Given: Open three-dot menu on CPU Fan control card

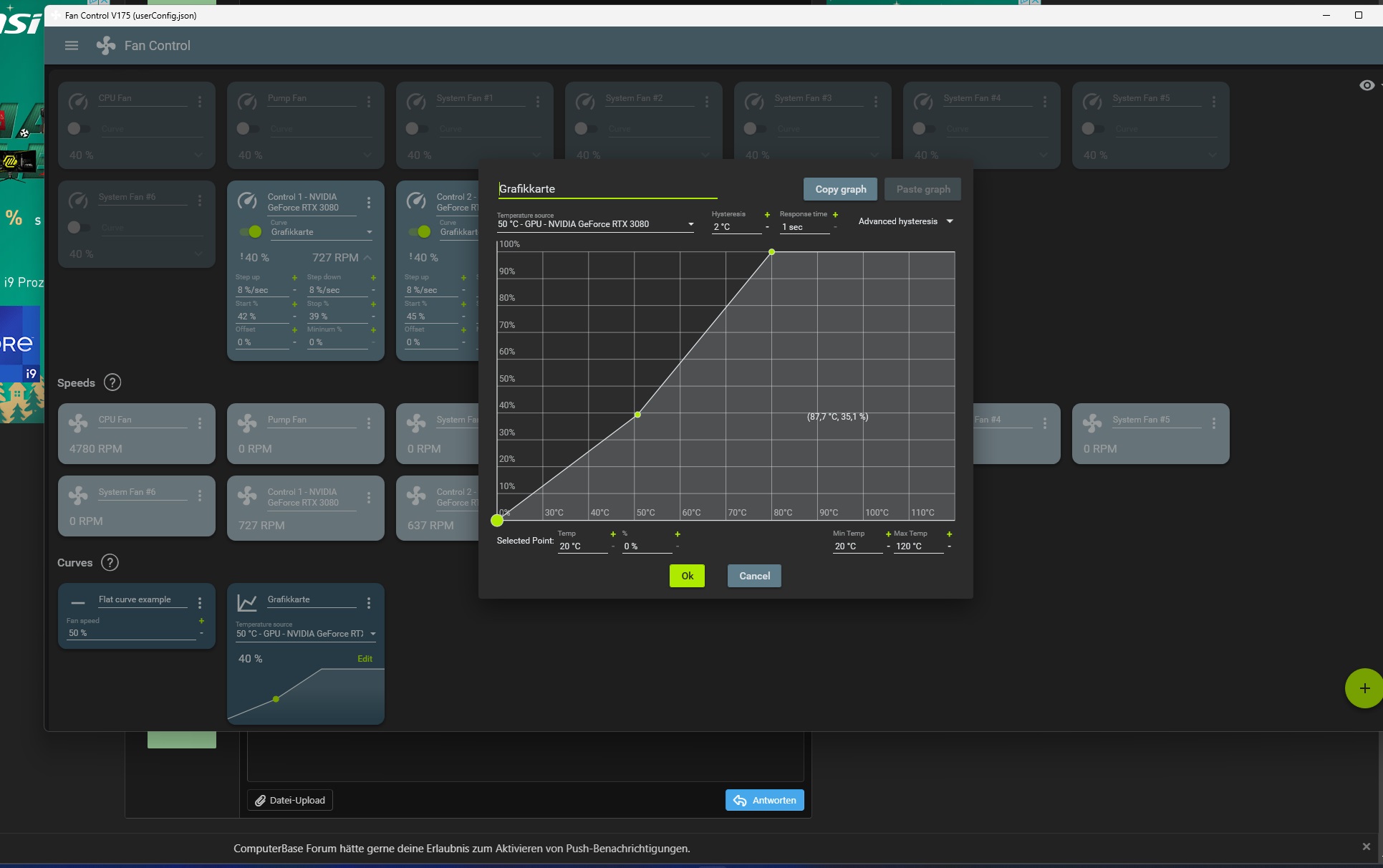Looking at the screenshot, I should pyautogui.click(x=200, y=102).
